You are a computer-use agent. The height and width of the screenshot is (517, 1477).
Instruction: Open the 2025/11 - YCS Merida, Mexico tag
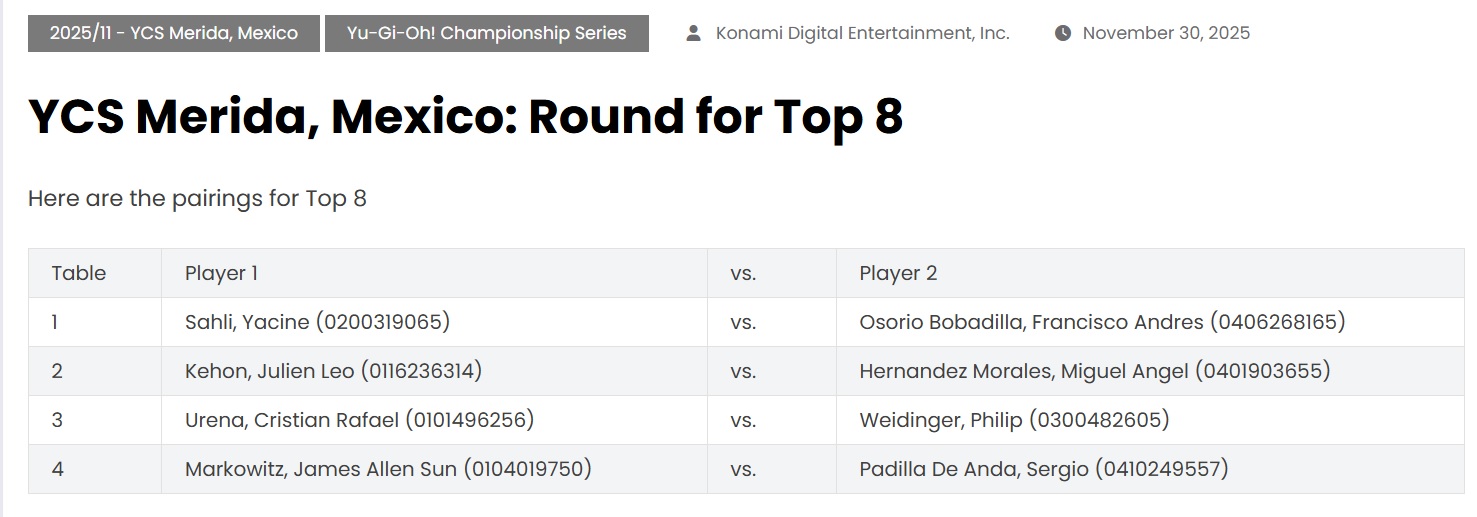(x=174, y=33)
